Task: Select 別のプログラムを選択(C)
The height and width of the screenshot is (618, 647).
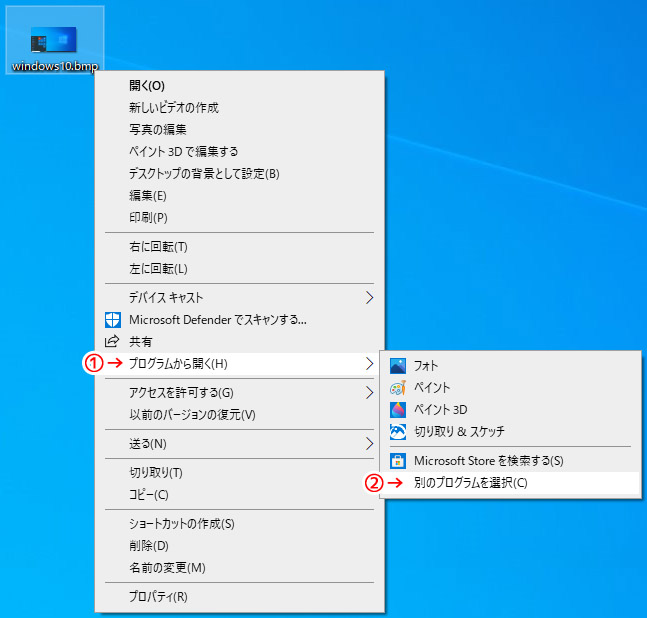Action: point(510,483)
